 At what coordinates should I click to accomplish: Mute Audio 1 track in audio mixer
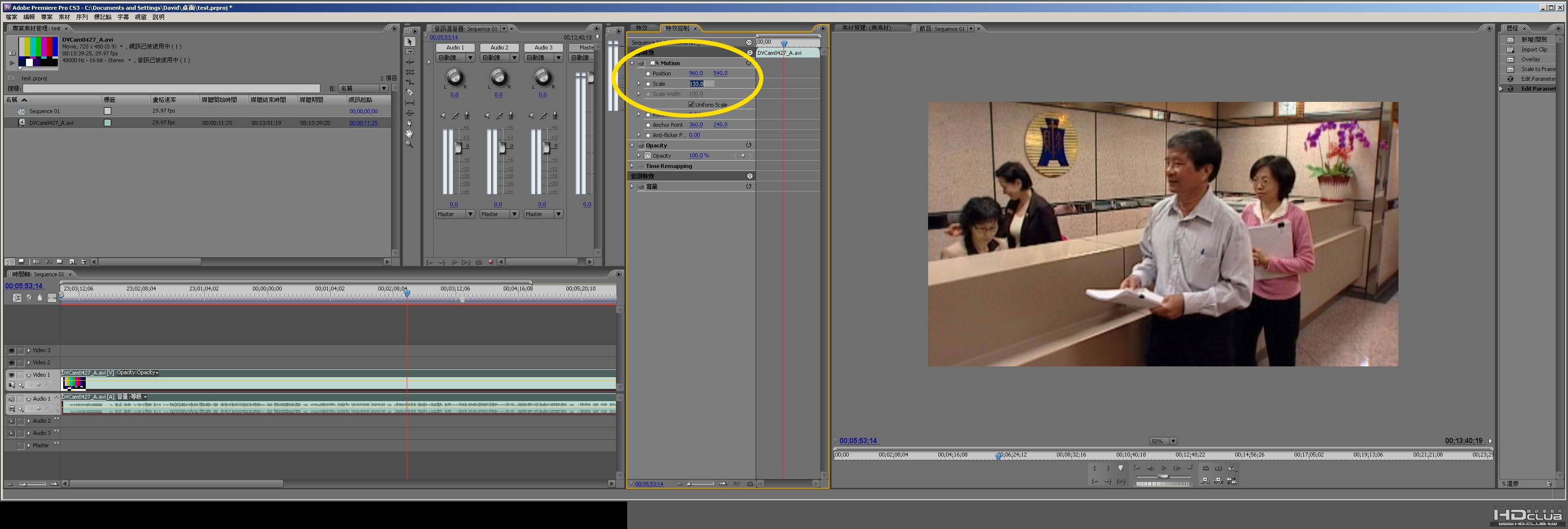click(442, 116)
